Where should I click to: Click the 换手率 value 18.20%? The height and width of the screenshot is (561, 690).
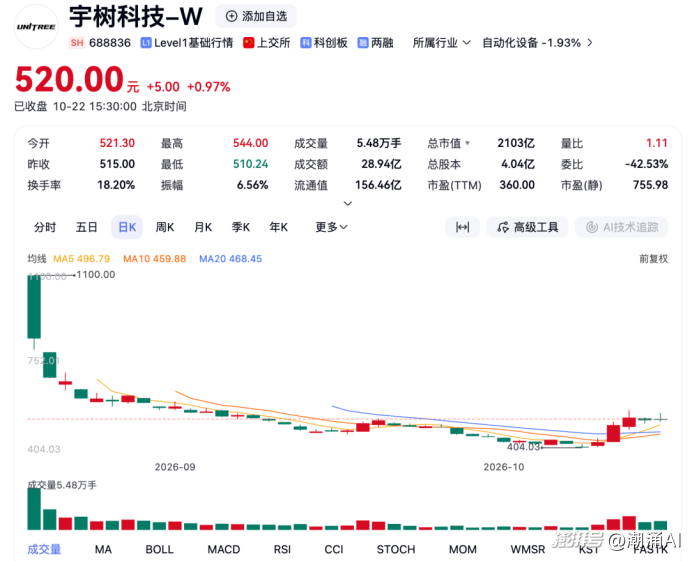tap(116, 185)
